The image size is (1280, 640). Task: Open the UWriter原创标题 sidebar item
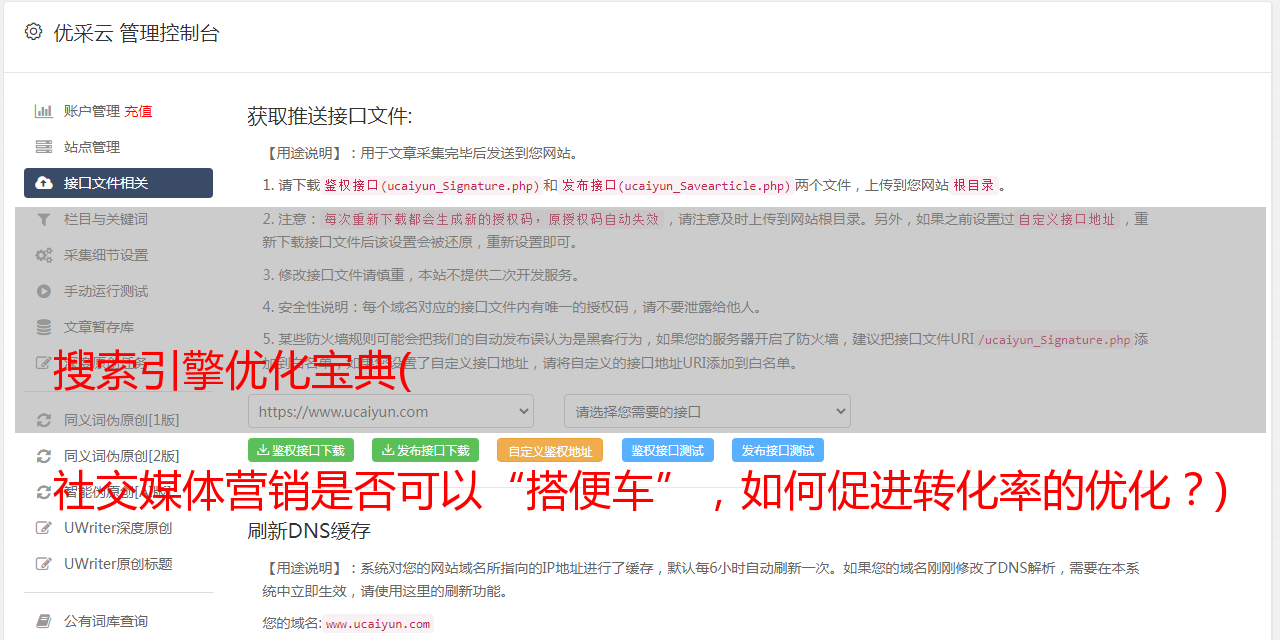pyautogui.click(x=118, y=564)
